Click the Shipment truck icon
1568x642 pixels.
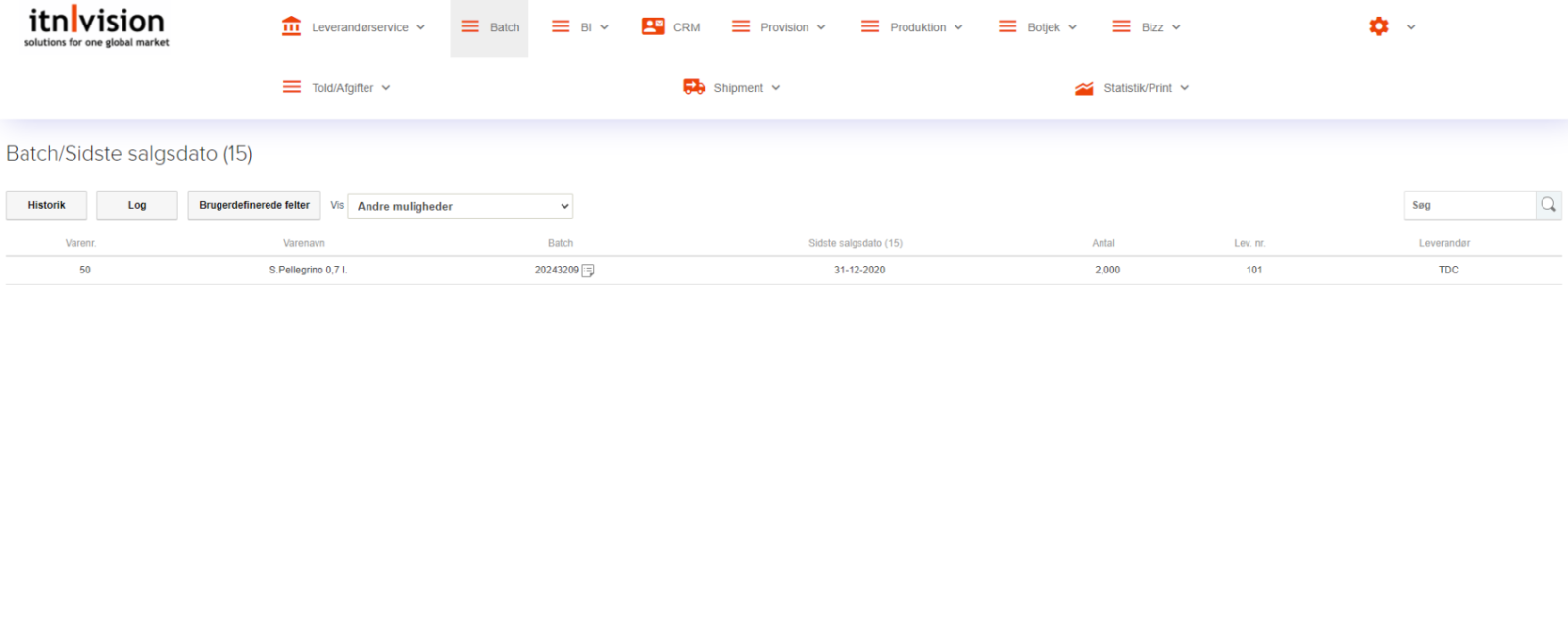[x=694, y=87]
